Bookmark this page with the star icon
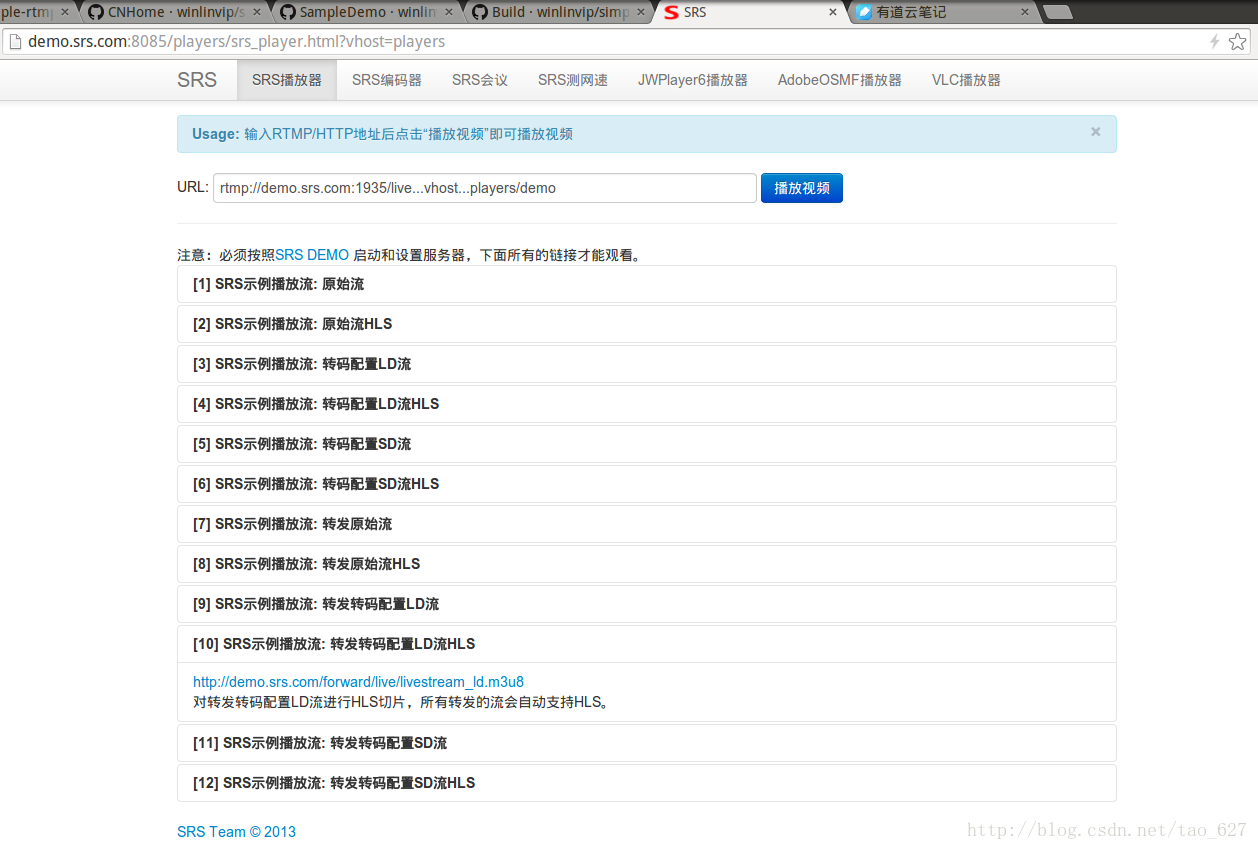This screenshot has height=850, width=1258. [1237, 42]
